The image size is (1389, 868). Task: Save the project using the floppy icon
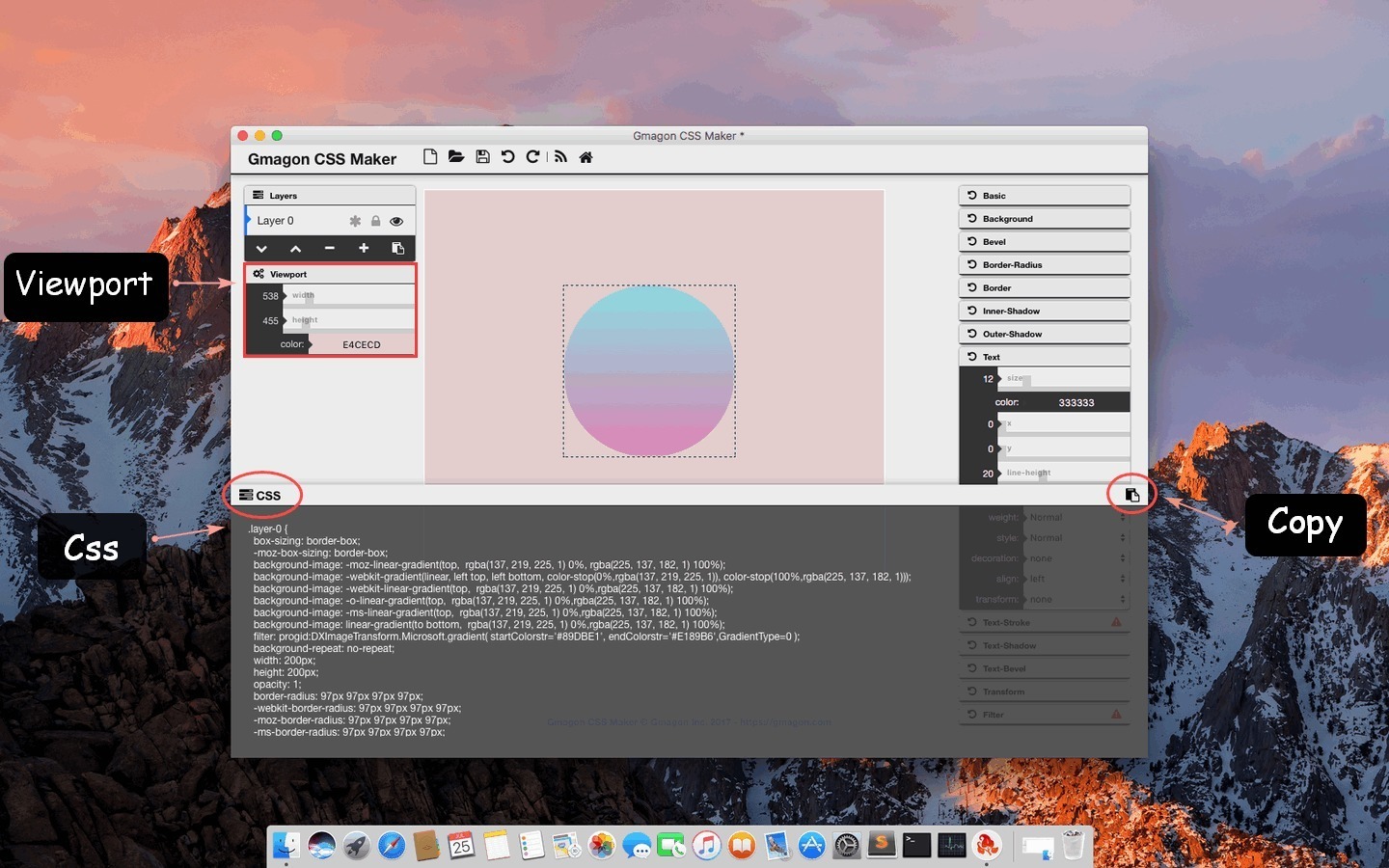(482, 157)
